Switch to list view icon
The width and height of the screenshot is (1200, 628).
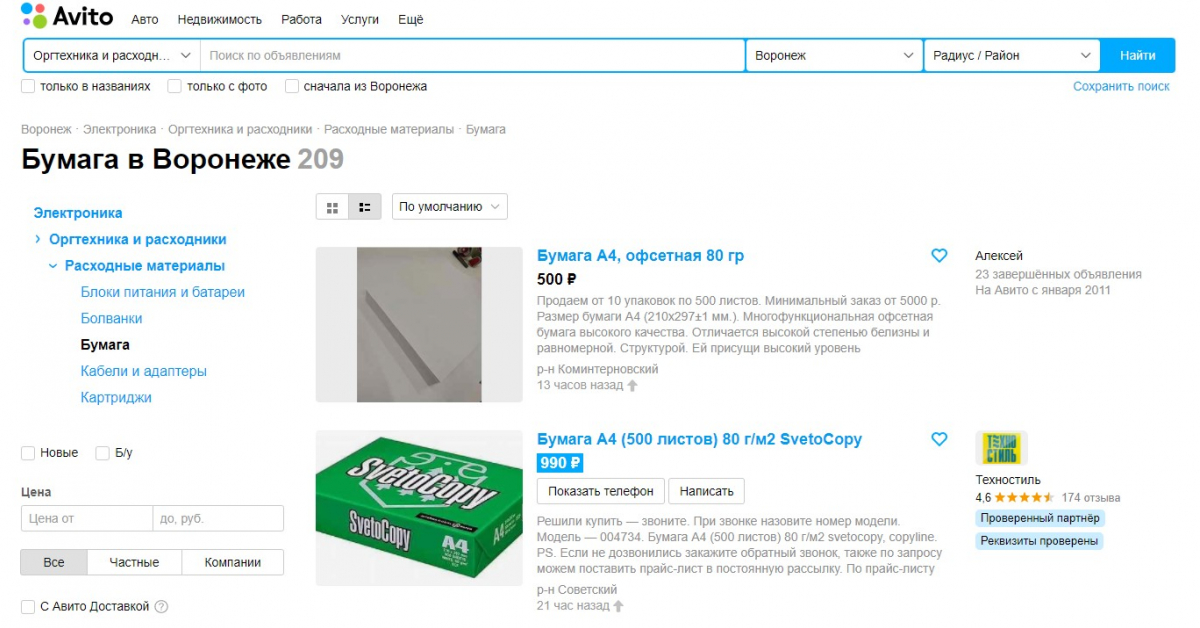click(x=365, y=207)
